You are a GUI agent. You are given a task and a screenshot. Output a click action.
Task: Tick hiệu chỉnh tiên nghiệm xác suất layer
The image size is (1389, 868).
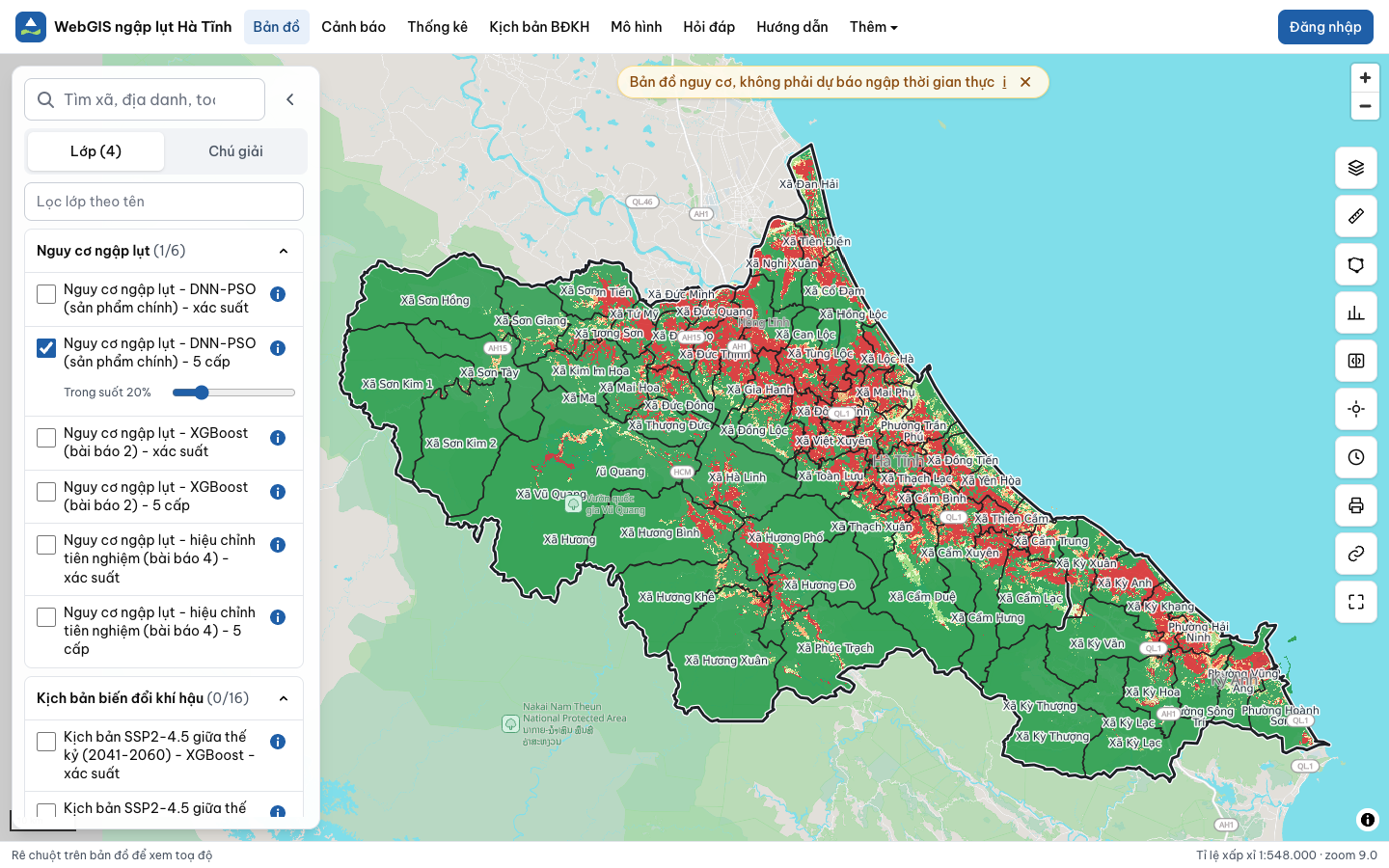point(46,545)
